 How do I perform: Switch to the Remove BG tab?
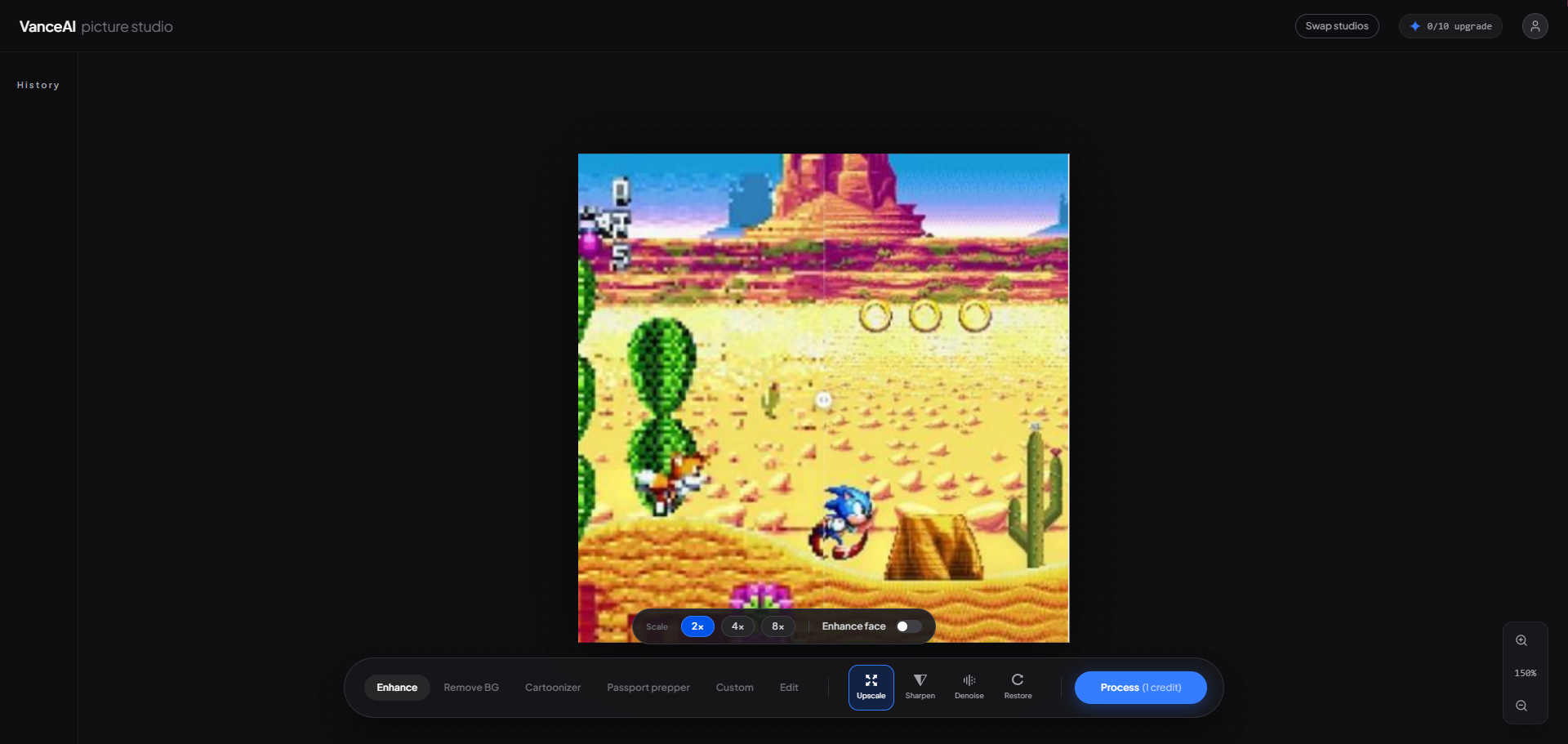(x=471, y=688)
